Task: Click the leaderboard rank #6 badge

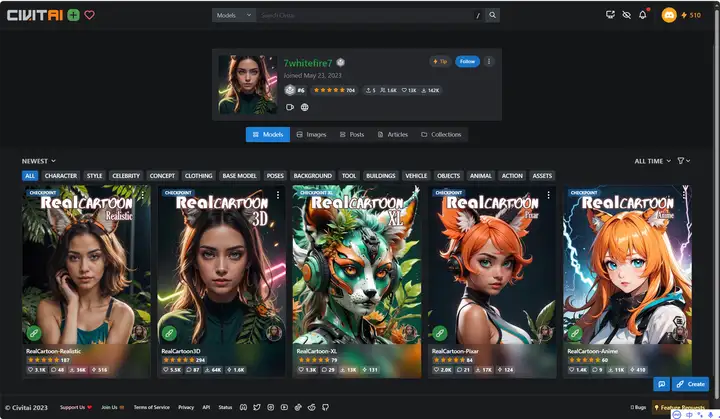Action: pyautogui.click(x=295, y=90)
